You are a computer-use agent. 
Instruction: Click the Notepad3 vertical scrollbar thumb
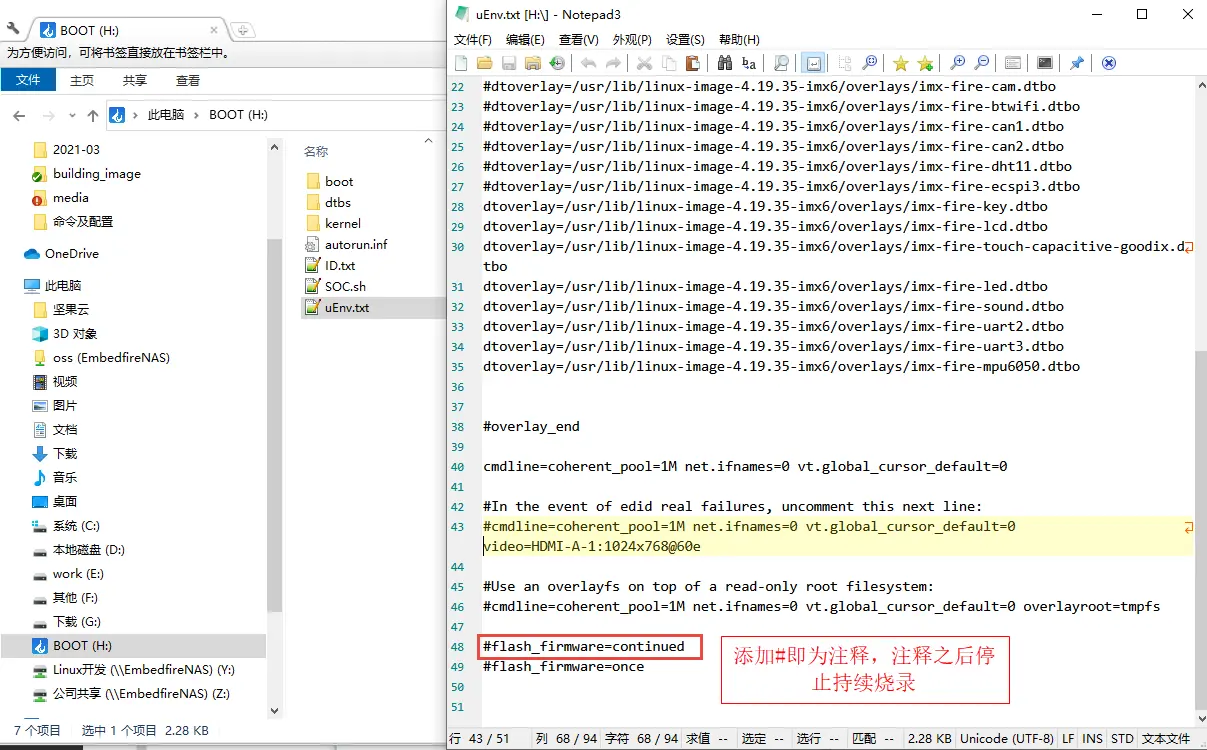tap(1200, 528)
